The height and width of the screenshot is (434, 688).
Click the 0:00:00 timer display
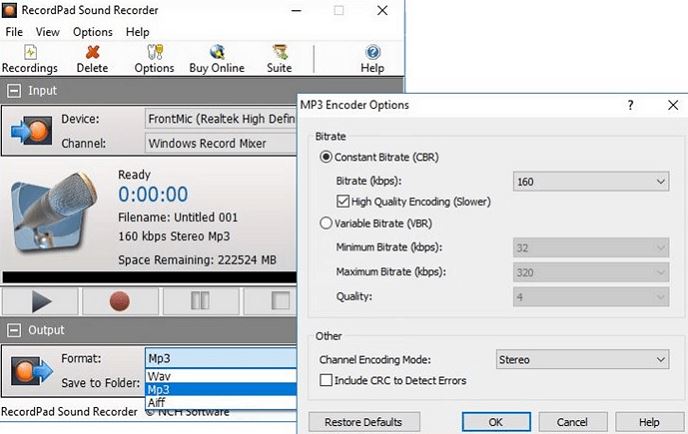pyautogui.click(x=153, y=194)
